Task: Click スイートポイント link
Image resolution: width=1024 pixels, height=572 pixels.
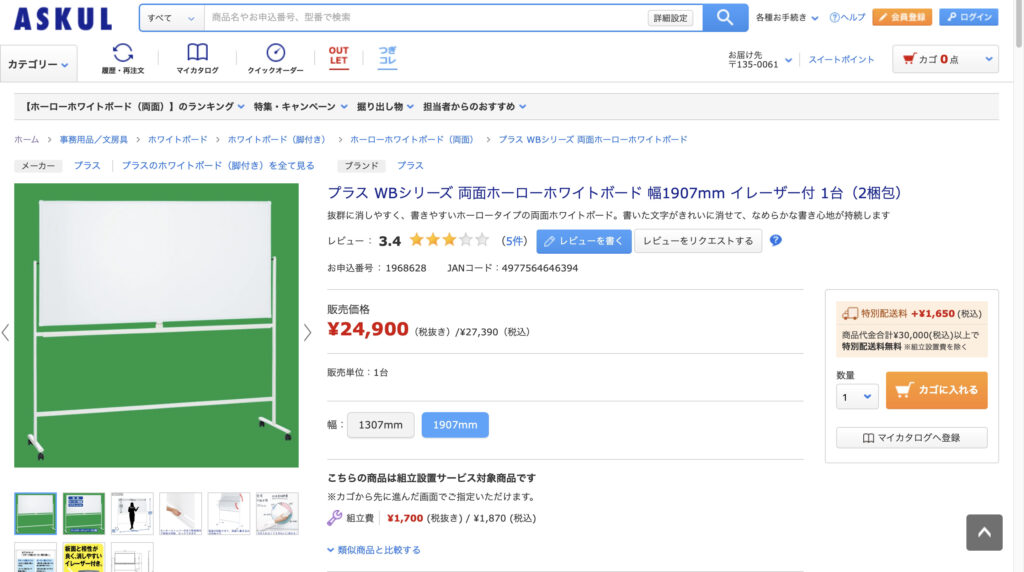Action: 841,59
